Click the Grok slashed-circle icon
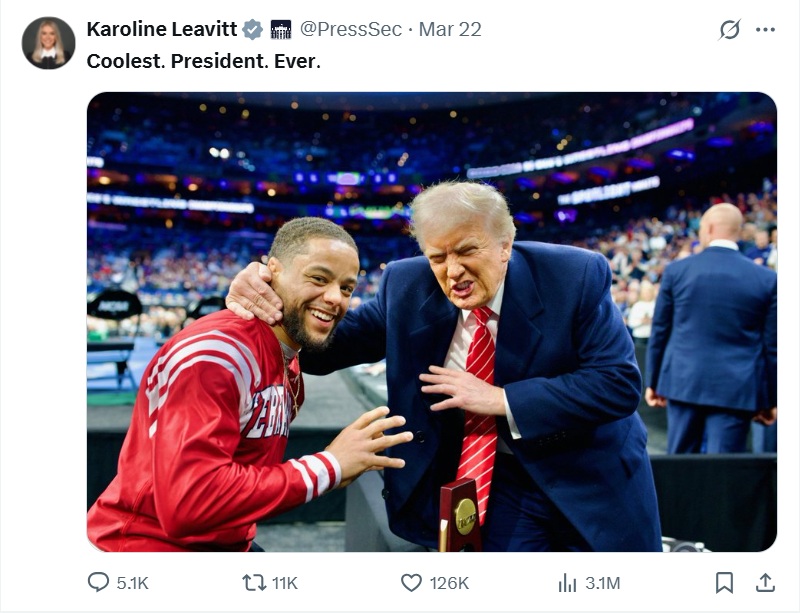 click(x=730, y=30)
